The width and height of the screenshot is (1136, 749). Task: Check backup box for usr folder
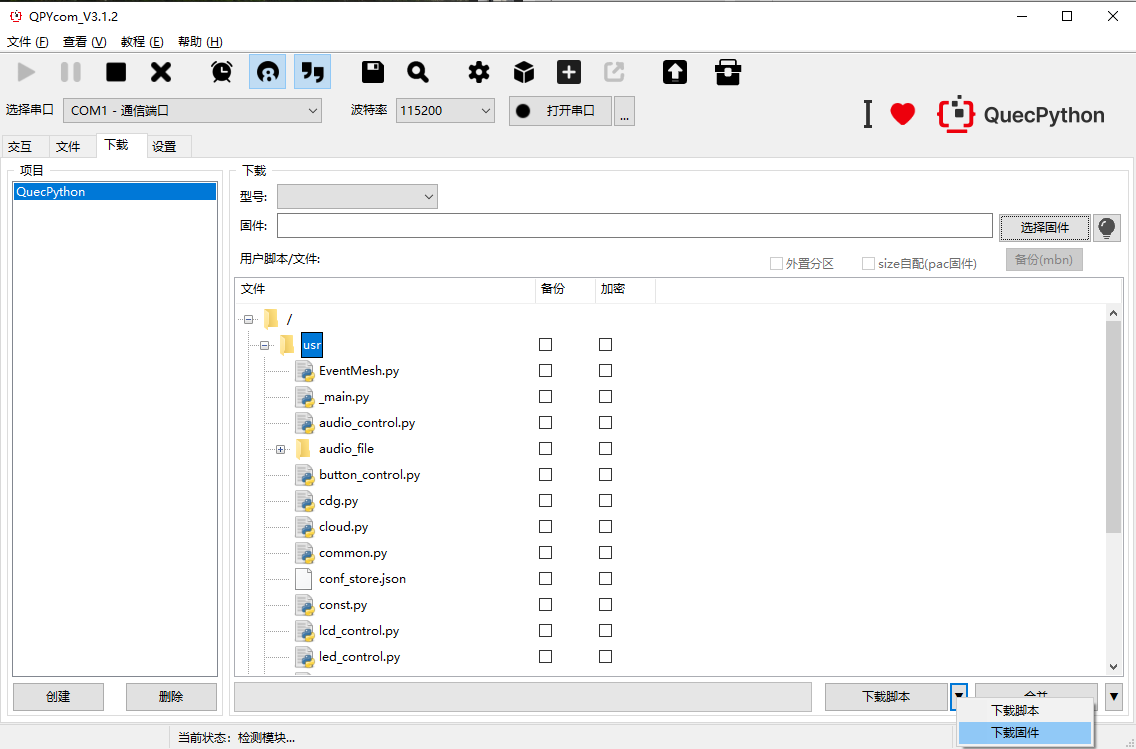tap(546, 345)
